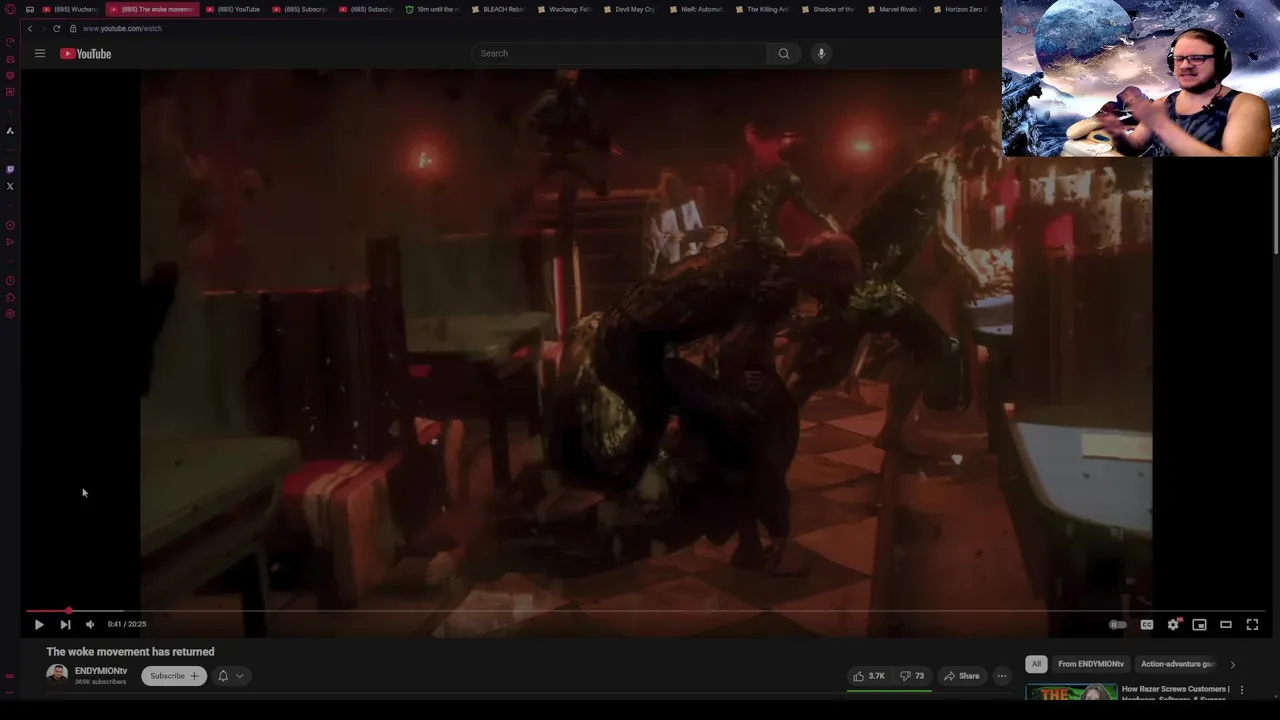Image resolution: width=1280 pixels, height=720 pixels.
Task: Open options for How Razer Screws Customers video
Action: pyautogui.click(x=1242, y=690)
